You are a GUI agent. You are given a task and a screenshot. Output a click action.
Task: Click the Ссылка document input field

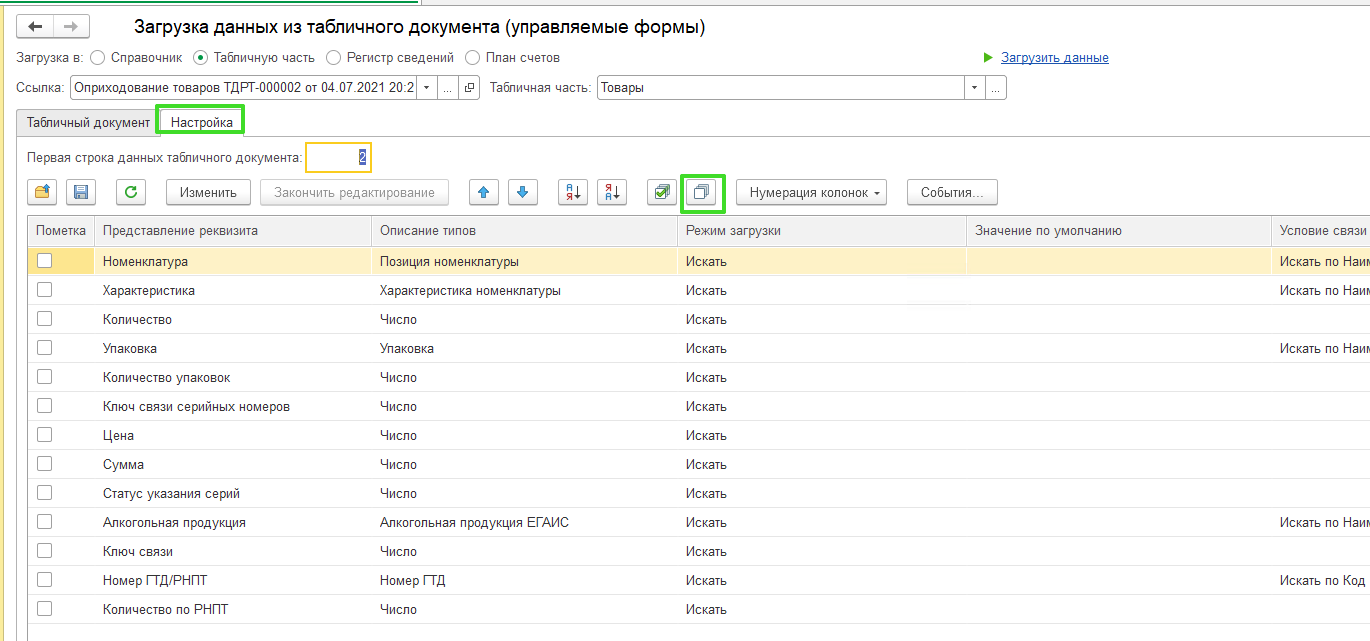[x=243, y=88]
